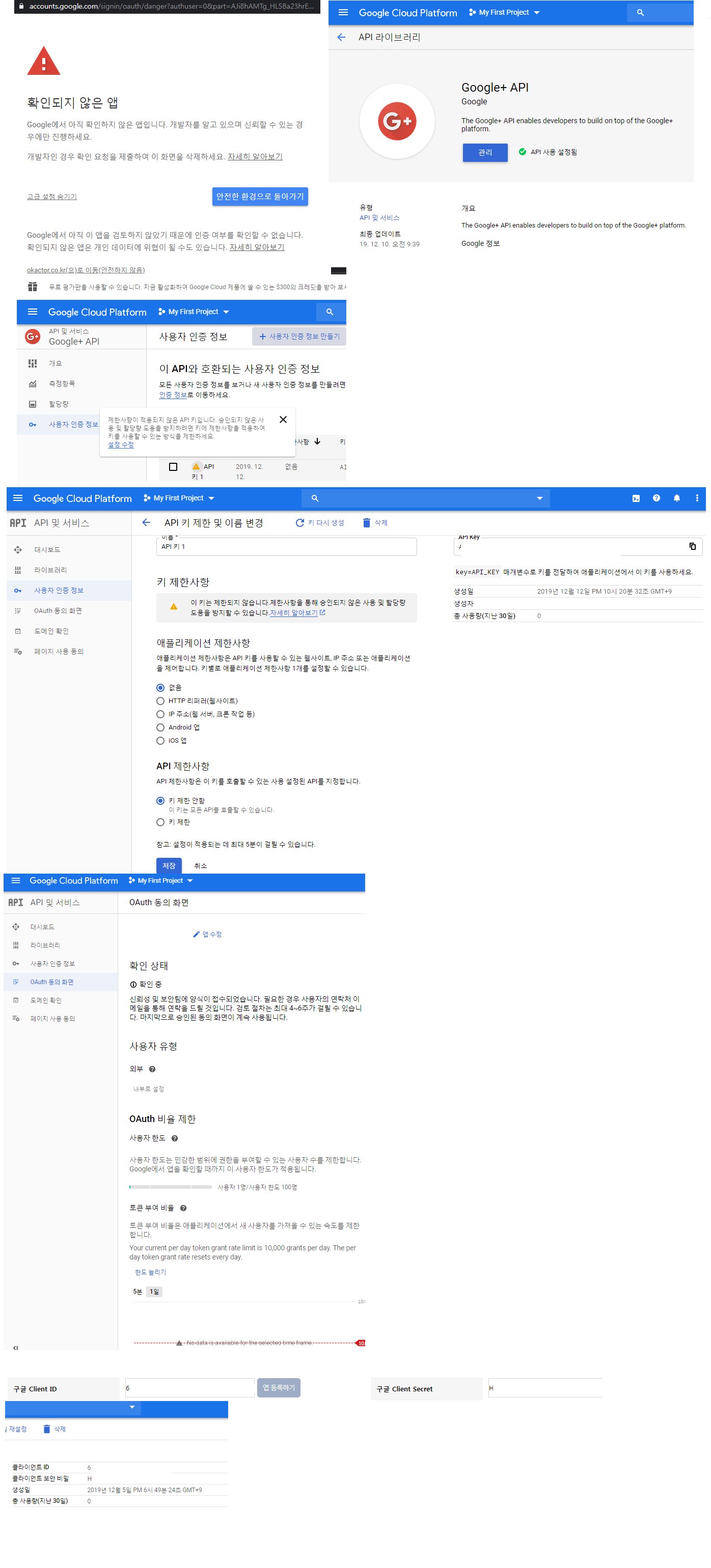Click the search icon in the wide search bar
The width and height of the screenshot is (711, 1568).
click(315, 498)
